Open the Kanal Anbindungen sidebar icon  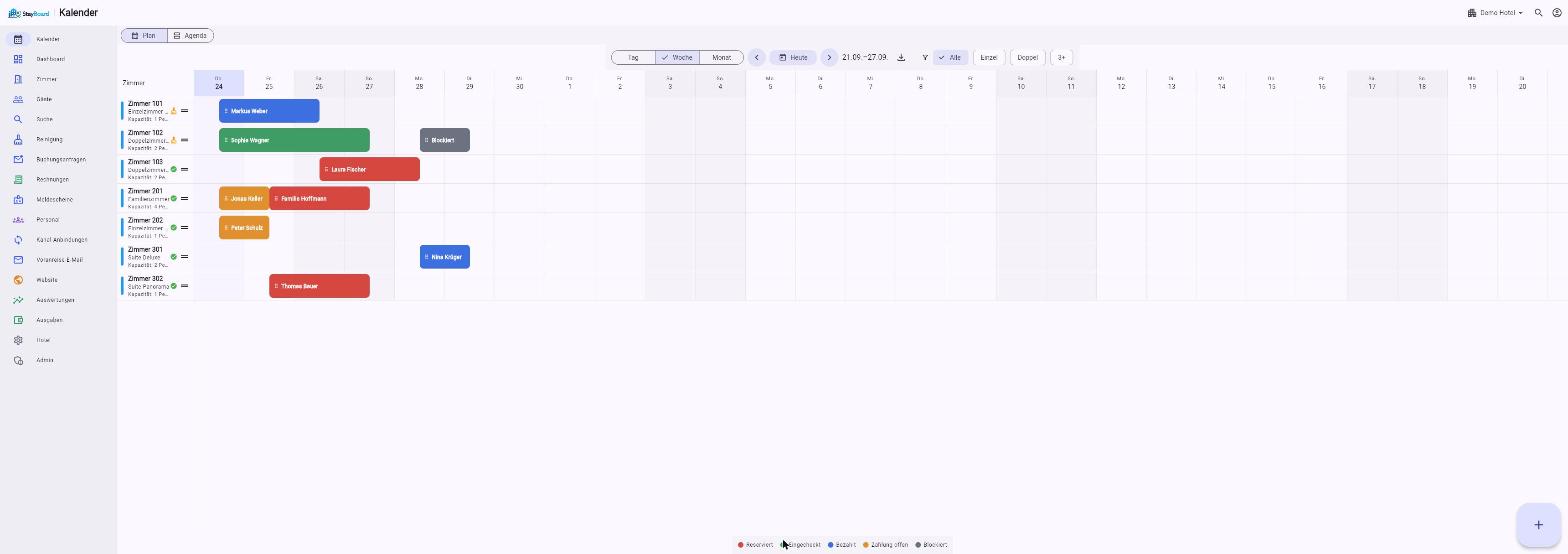tap(18, 240)
